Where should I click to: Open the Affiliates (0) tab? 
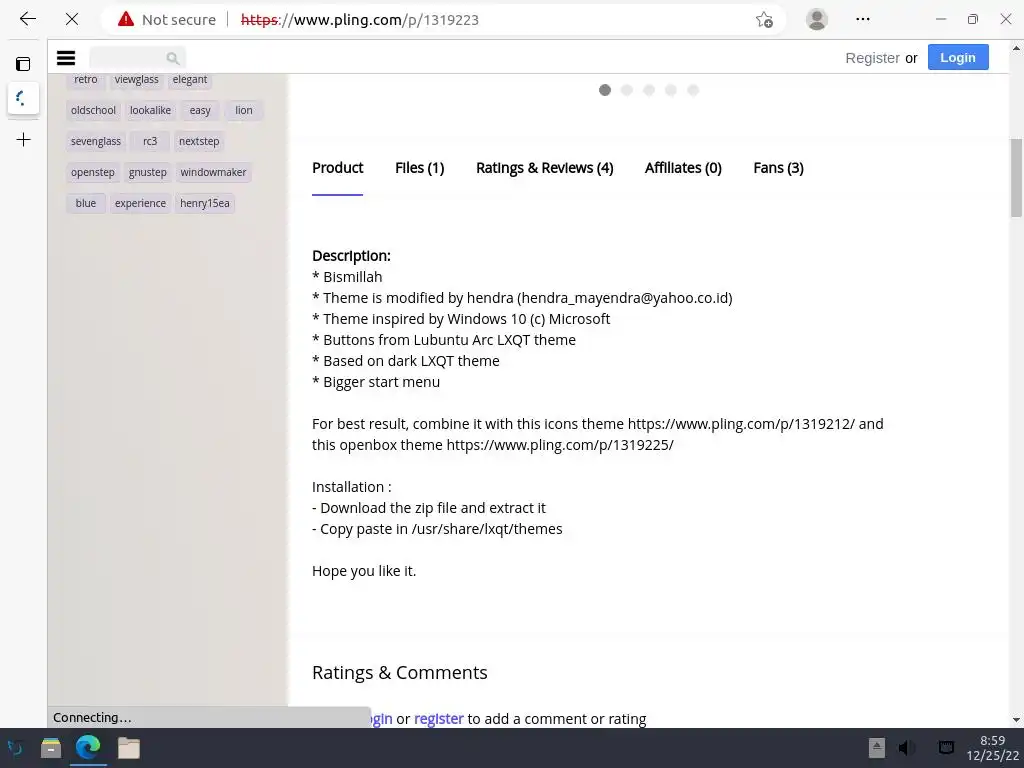point(683,168)
